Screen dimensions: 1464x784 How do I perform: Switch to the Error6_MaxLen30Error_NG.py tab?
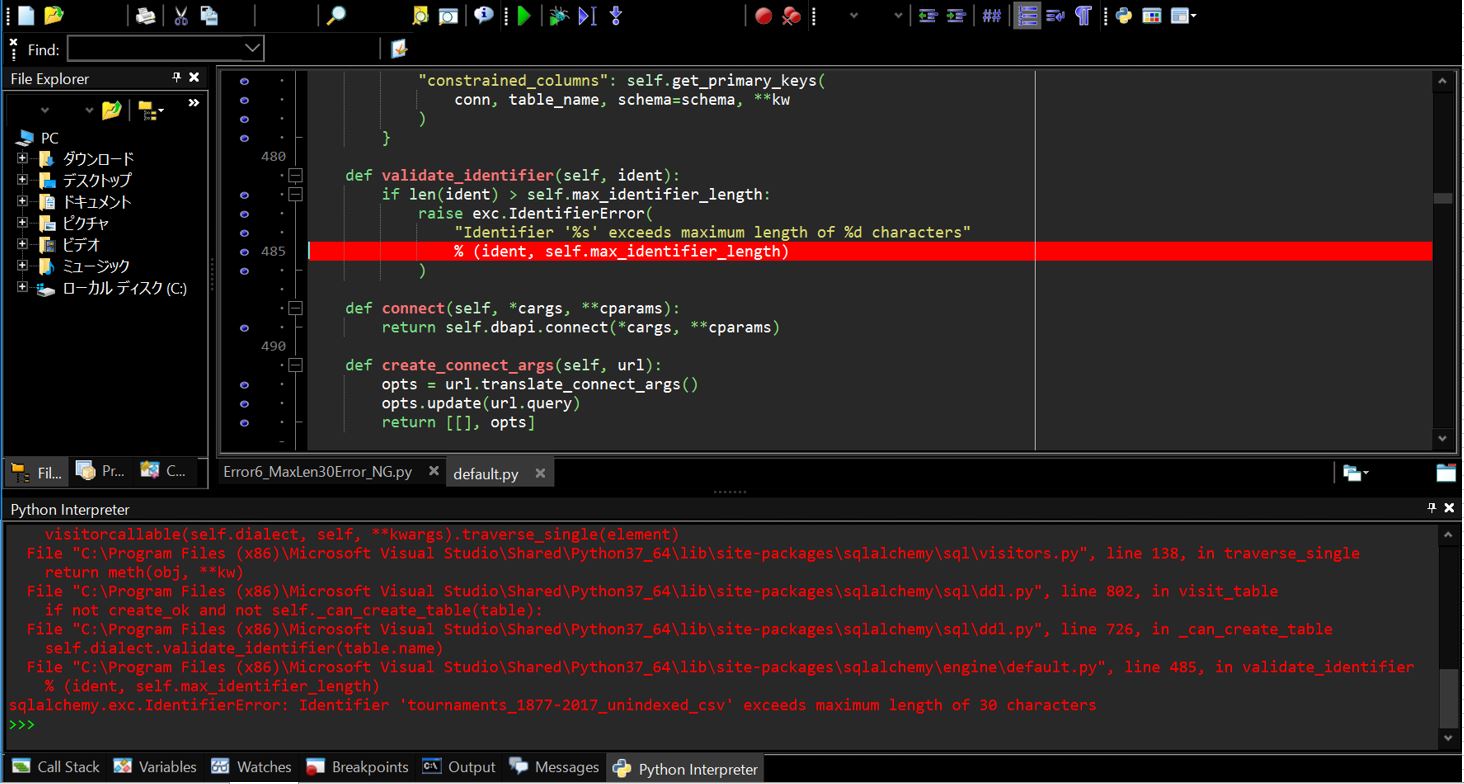tap(317, 472)
